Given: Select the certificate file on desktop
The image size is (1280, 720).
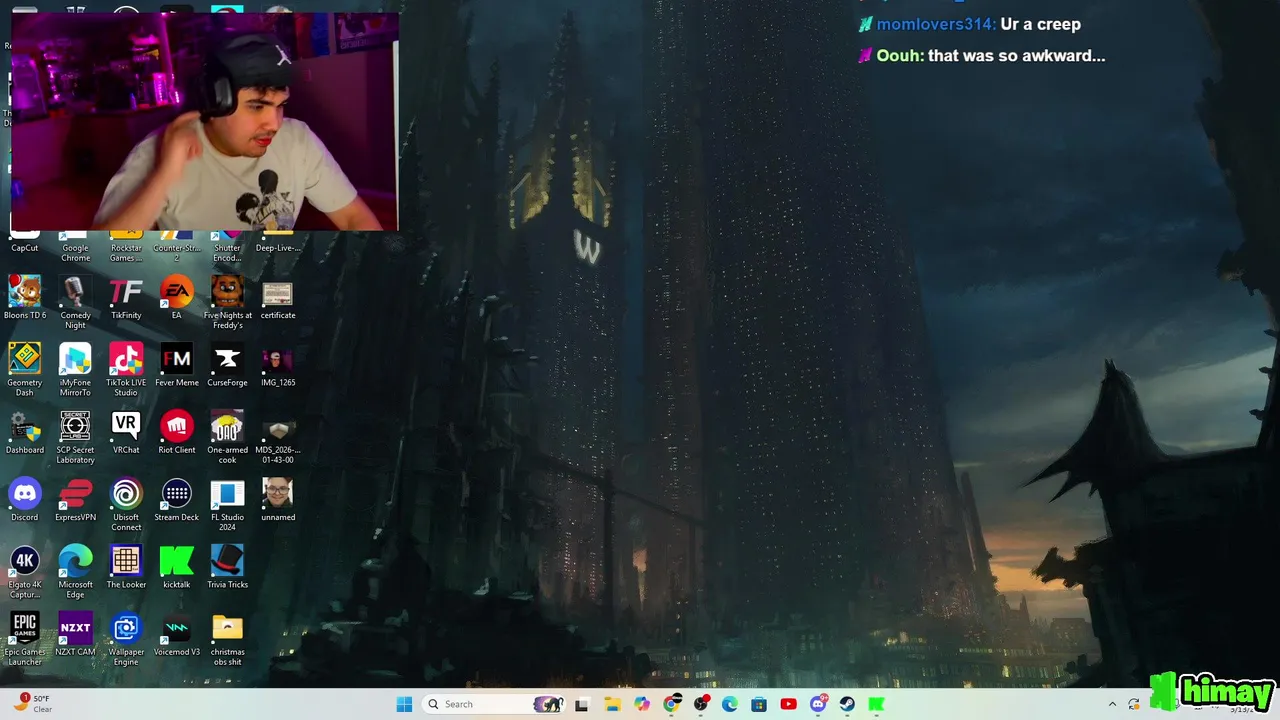Looking at the screenshot, I should [278, 298].
